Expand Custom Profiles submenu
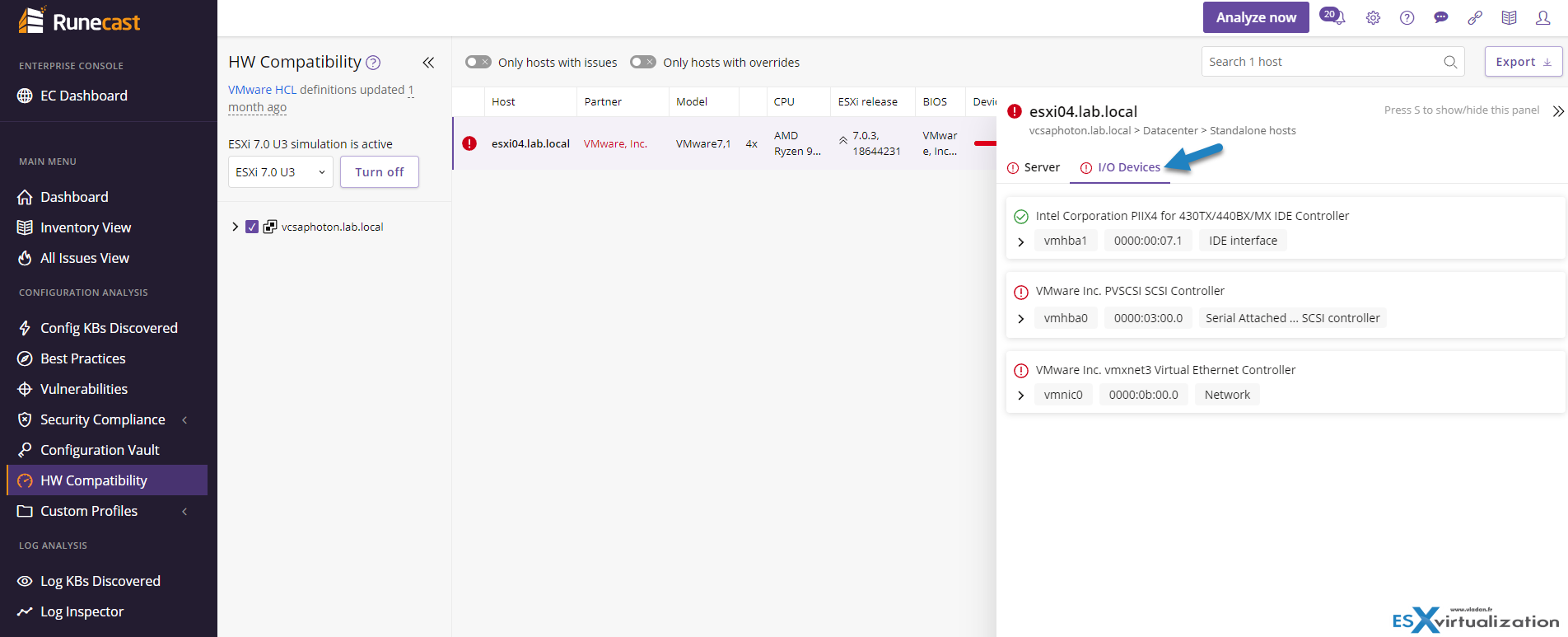Screen dimensions: 1568x637 [184, 512]
